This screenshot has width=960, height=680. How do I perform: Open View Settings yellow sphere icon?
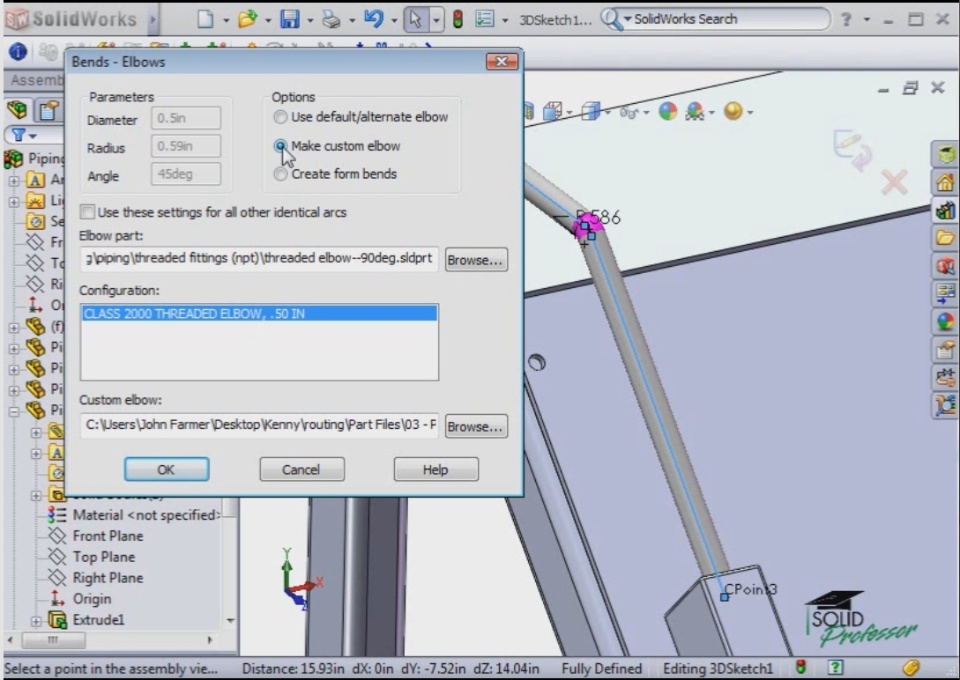tap(733, 111)
